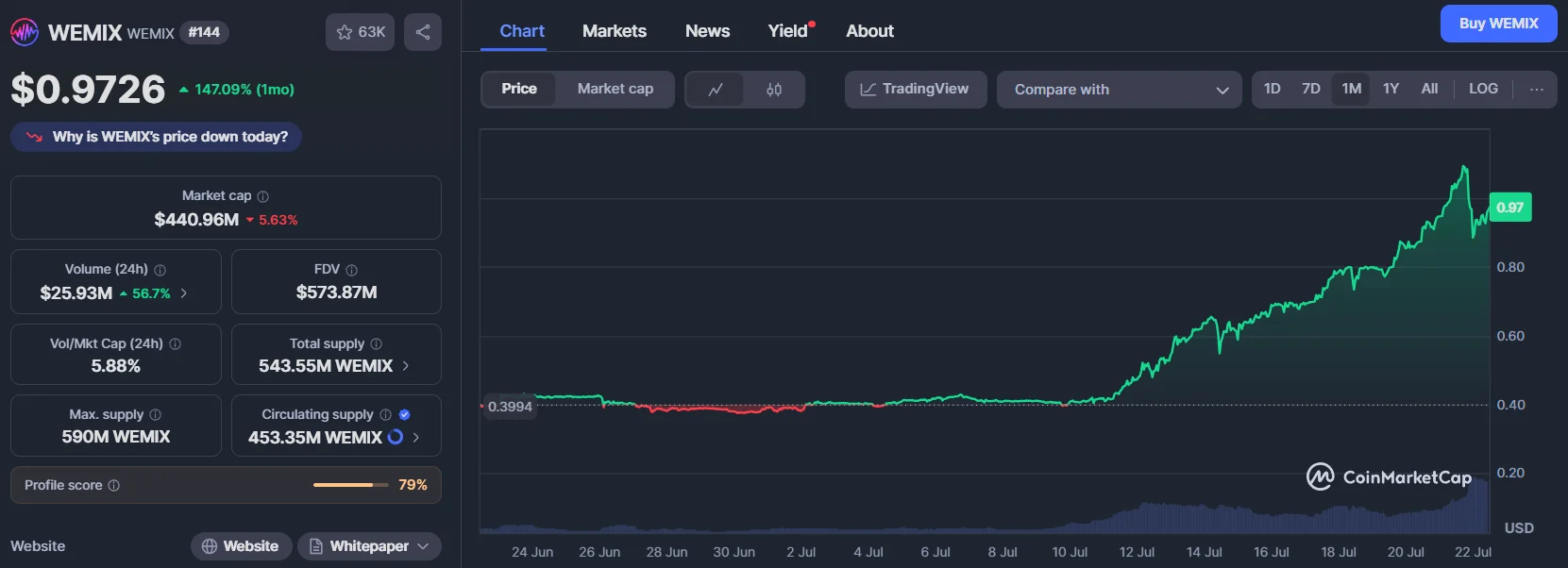Click circulating supply progress ring icon
1568x568 pixels.
[396, 437]
